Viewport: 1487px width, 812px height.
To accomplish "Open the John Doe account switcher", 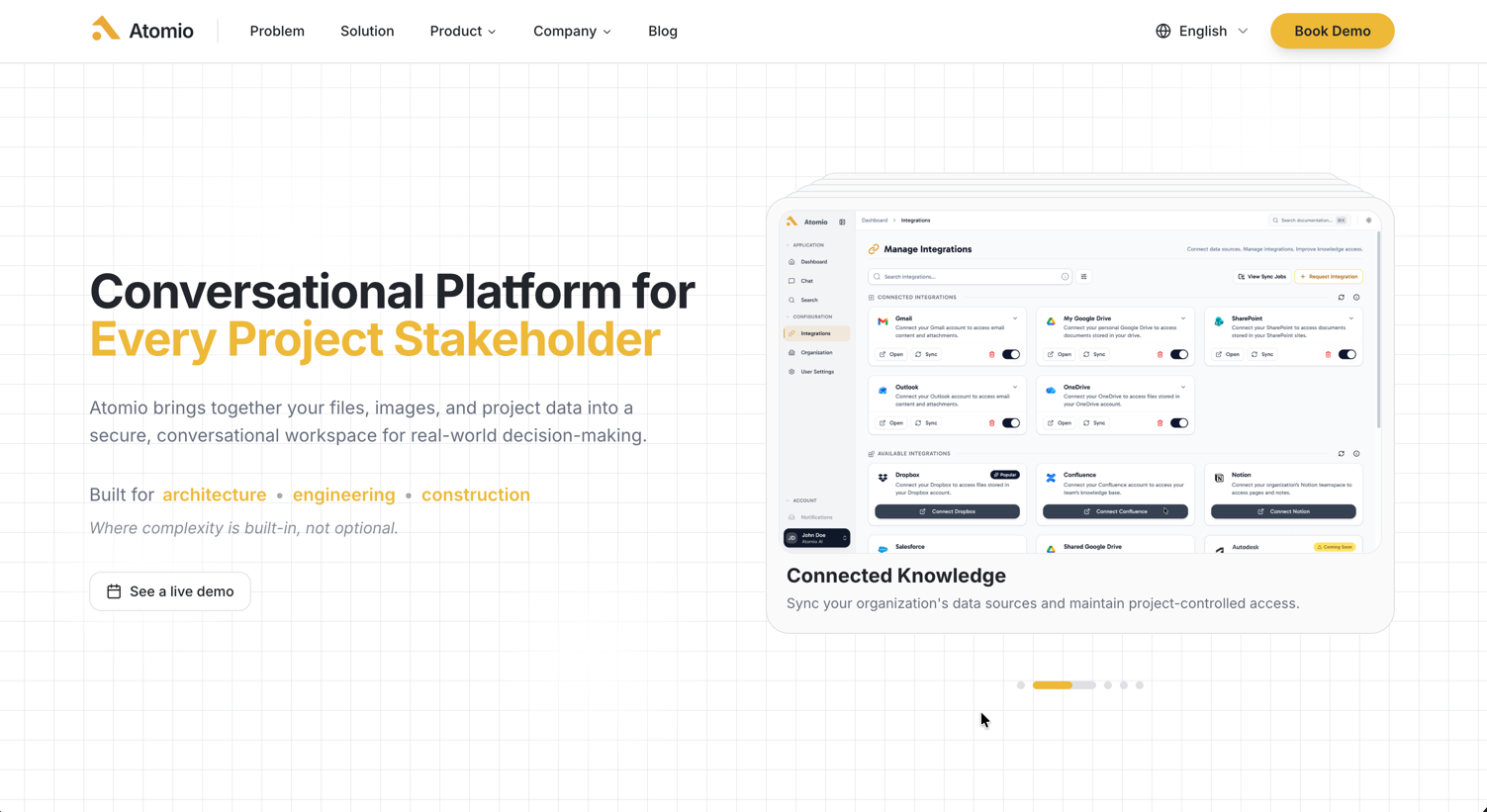I will click(816, 538).
